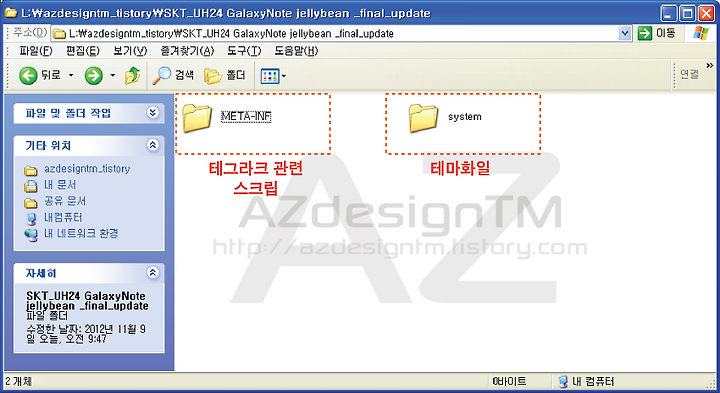The height and width of the screenshot is (393, 720).
Task: Expand the 파일 및 폴더 작업 panel
Action: pyautogui.click(x=152, y=112)
